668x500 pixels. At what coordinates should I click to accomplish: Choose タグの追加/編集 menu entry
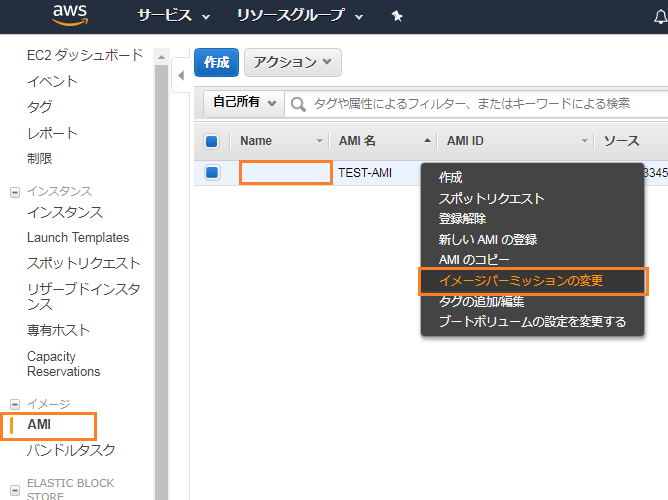[x=481, y=302]
